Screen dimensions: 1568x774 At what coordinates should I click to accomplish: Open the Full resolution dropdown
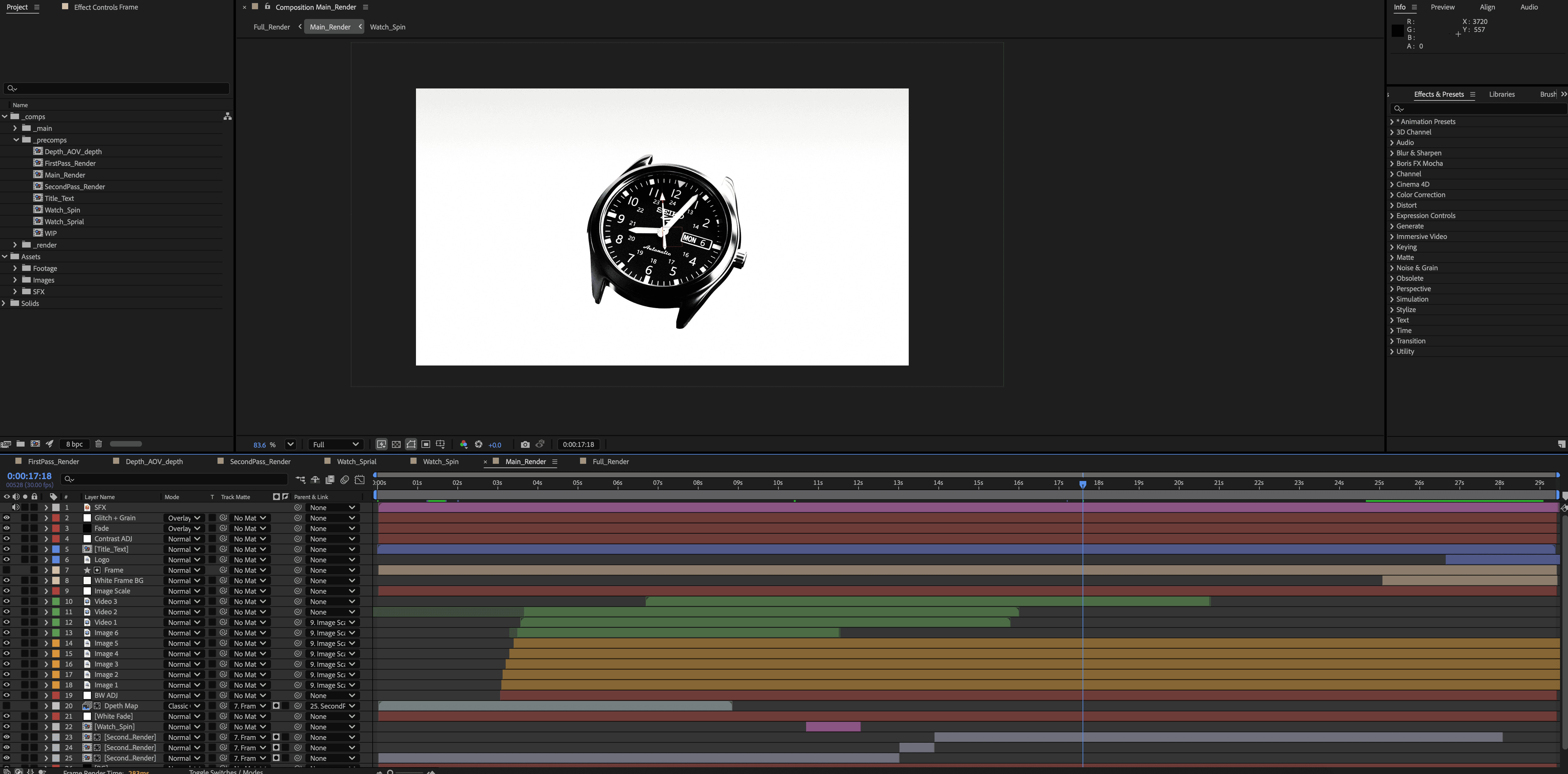[x=336, y=444]
